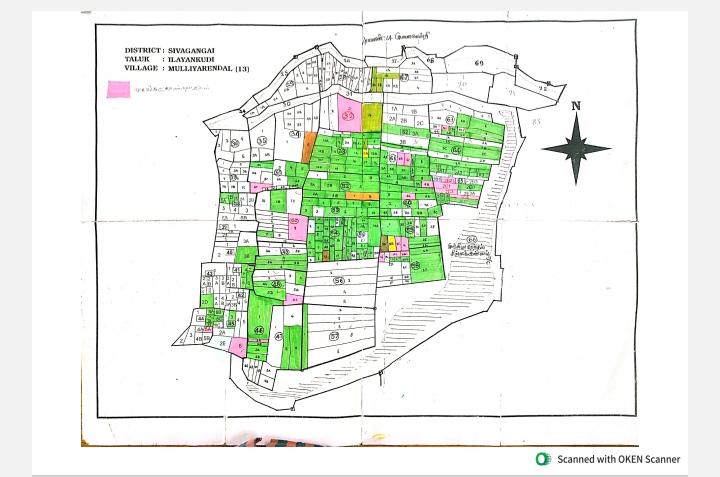Click the pink legend swatch under Village
This screenshot has height=477, width=720.
[118, 88]
